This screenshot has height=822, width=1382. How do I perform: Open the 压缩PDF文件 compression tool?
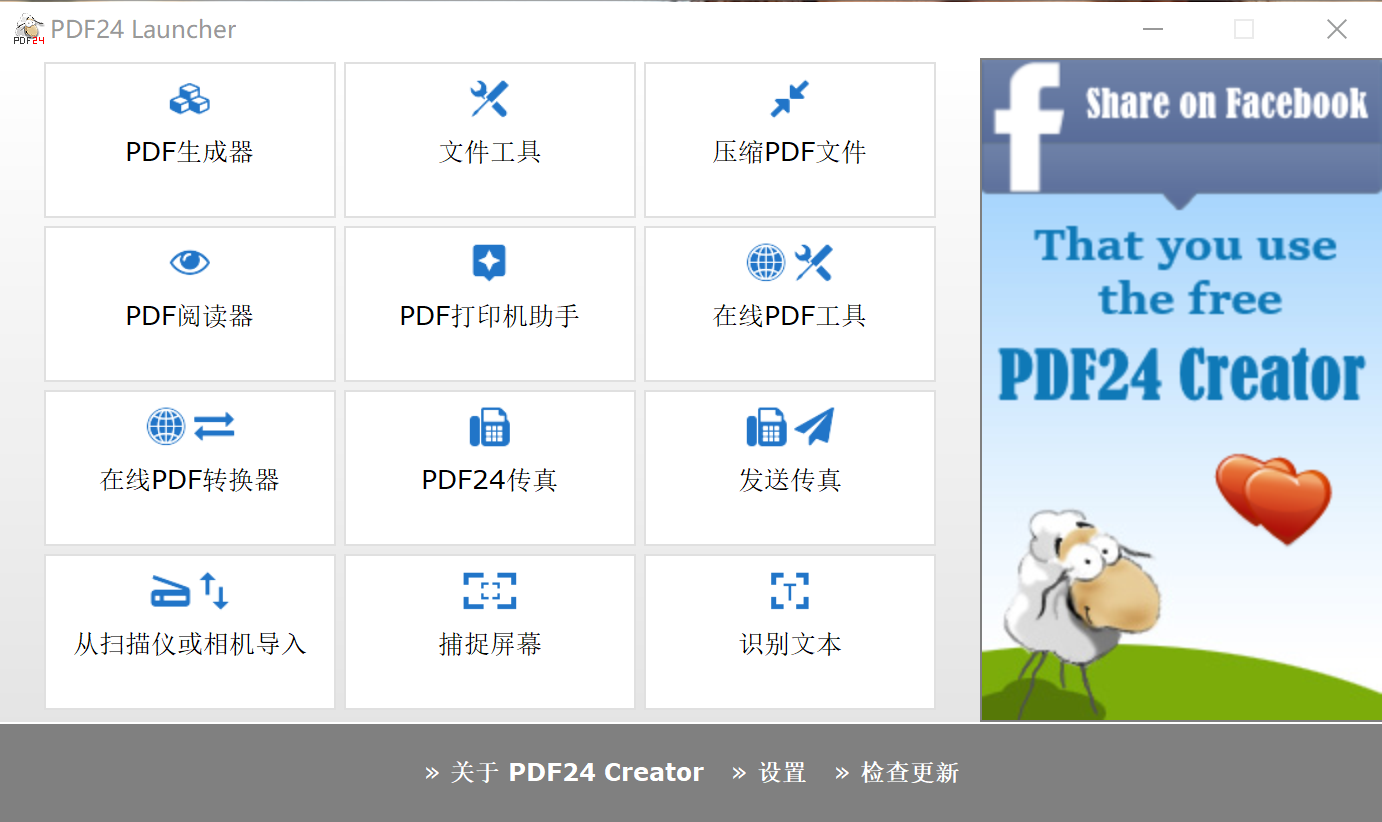pyautogui.click(x=789, y=140)
